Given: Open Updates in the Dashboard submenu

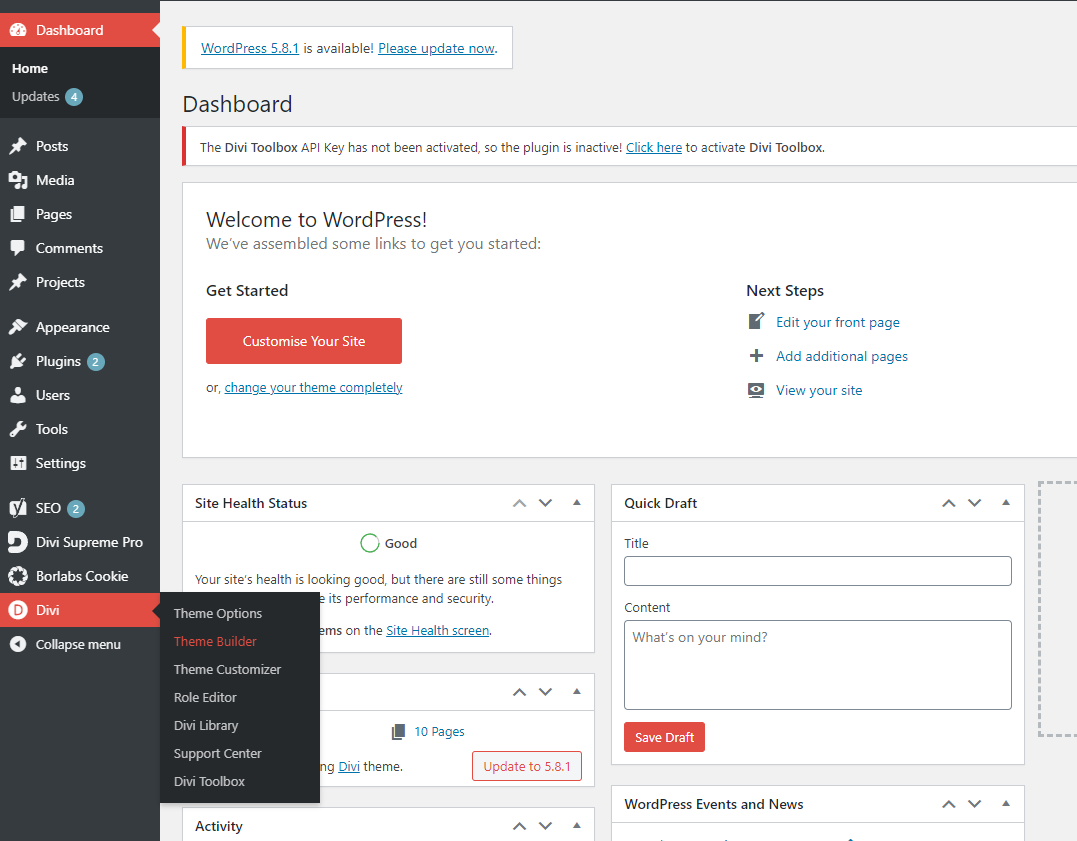Looking at the screenshot, I should point(36,97).
